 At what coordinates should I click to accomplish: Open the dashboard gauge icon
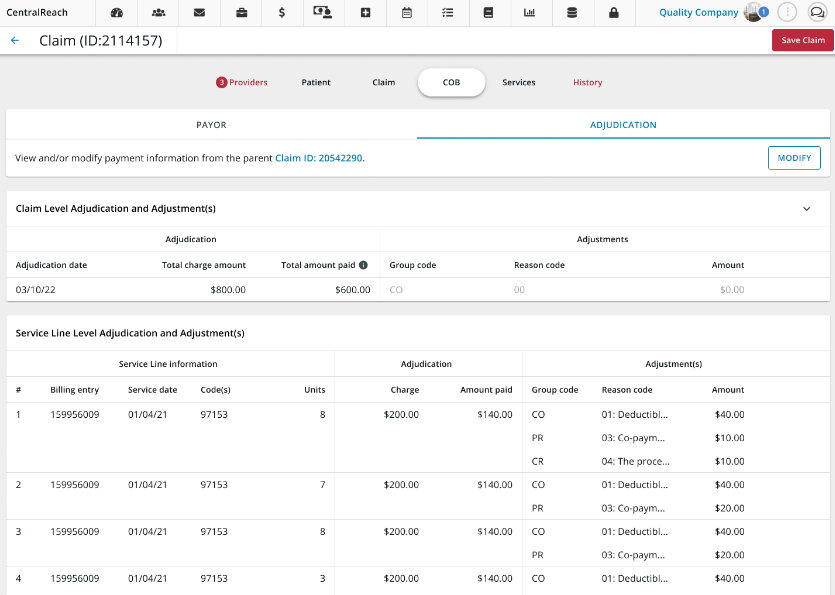pyautogui.click(x=117, y=13)
